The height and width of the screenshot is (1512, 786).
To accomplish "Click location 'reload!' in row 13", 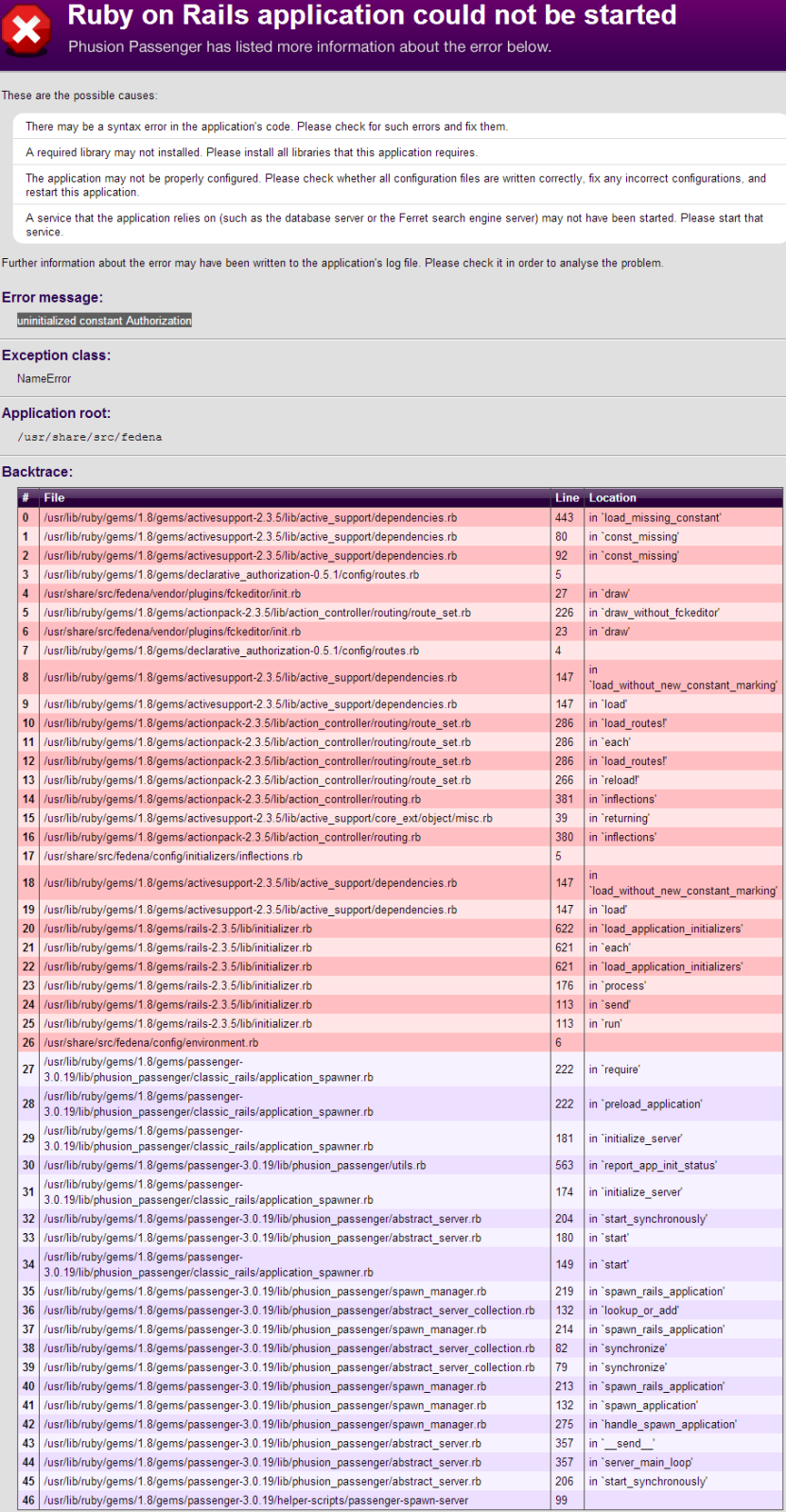I will click(614, 780).
